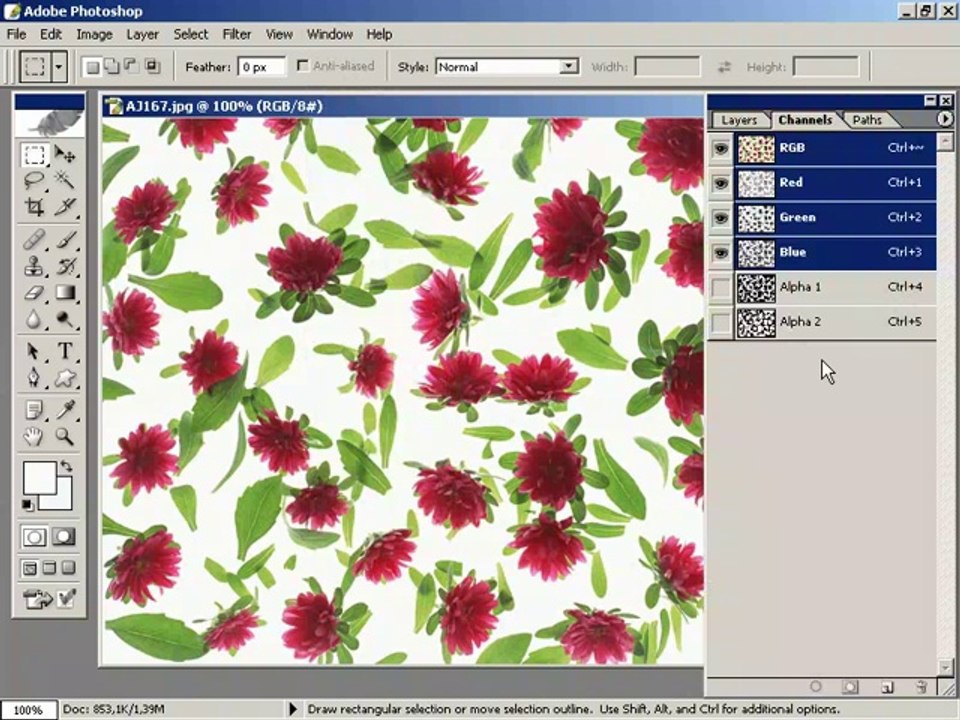Select the Type tool
This screenshot has height=720, width=960.
click(x=65, y=351)
